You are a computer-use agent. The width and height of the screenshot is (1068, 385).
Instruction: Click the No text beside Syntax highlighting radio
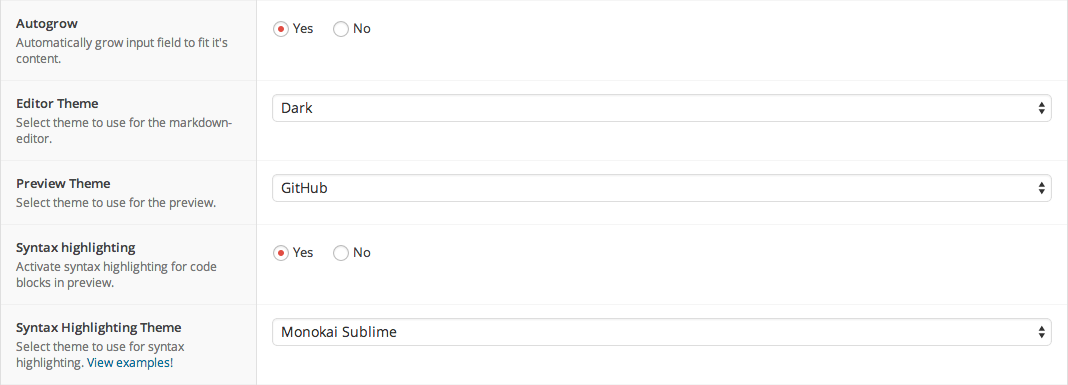tap(362, 253)
